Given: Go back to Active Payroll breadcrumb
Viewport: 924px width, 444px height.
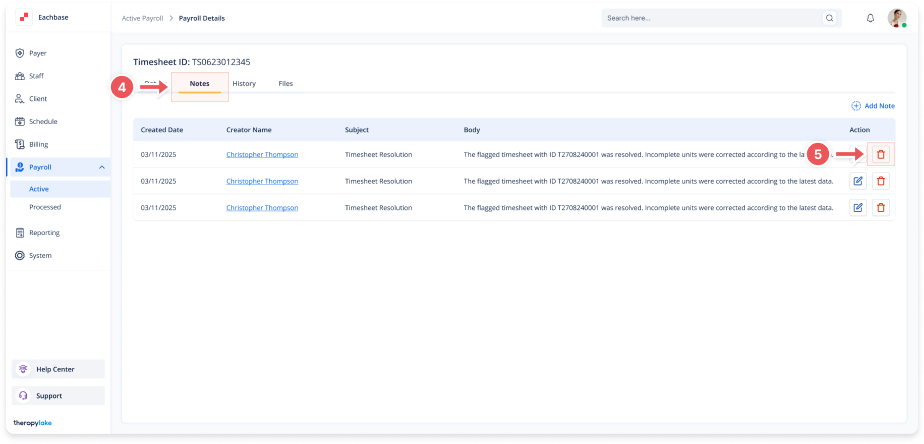Looking at the screenshot, I should [142, 18].
